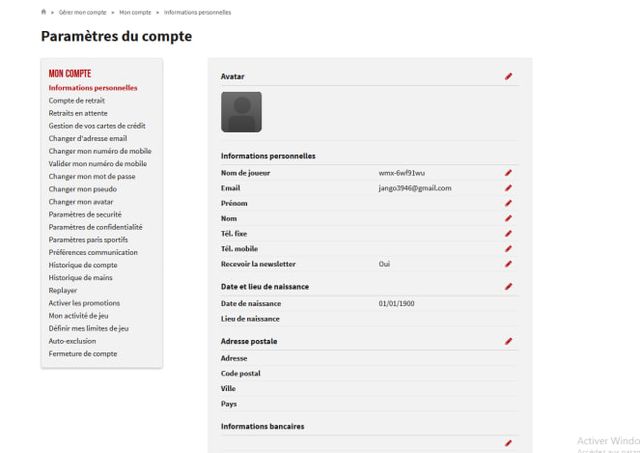Edit Prénom using its pencil icon
640x453 pixels.
(x=508, y=203)
